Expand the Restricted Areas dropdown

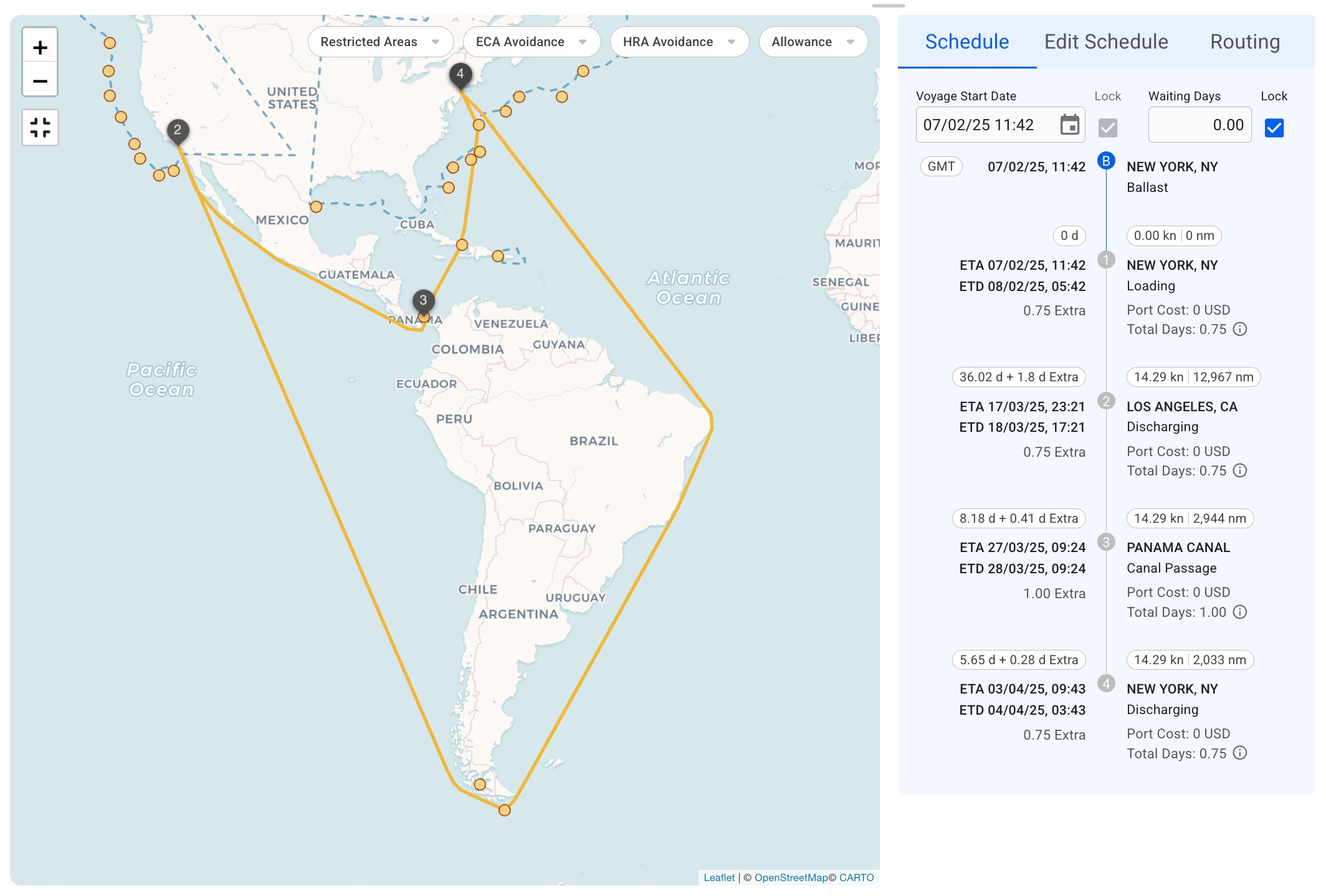coord(380,42)
